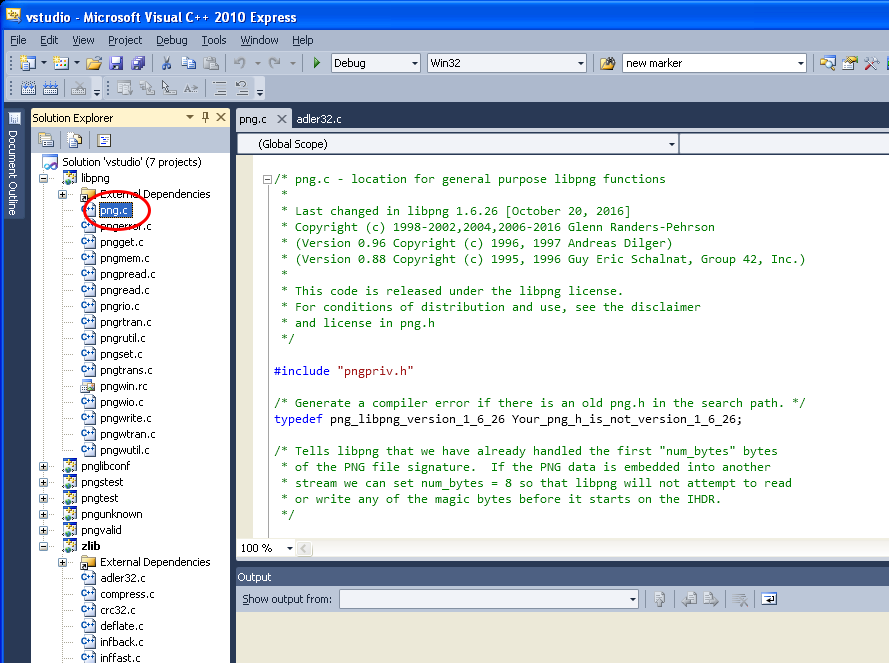Select crc32.c under zlib
Viewport: 889px width, 663px height.
point(118,610)
